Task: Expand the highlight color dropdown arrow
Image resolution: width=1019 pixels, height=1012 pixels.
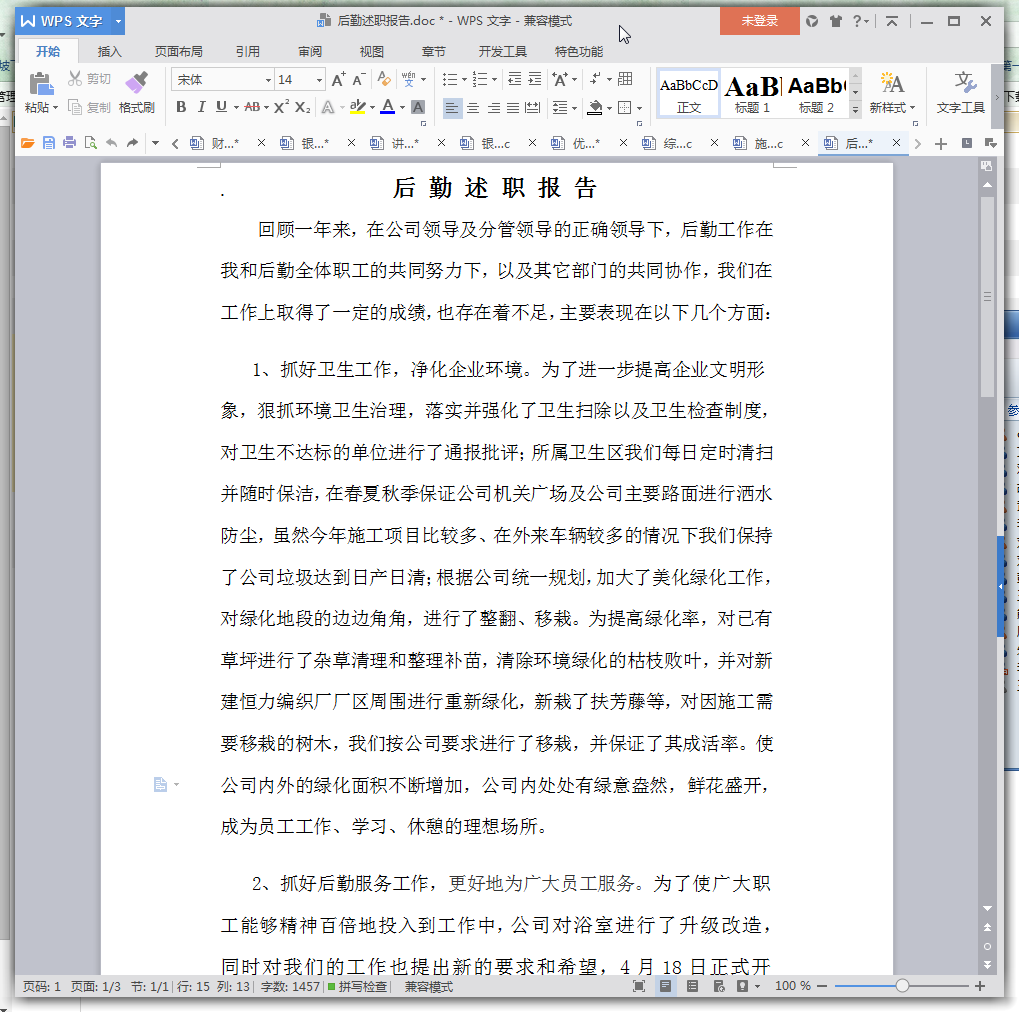Action: [372, 107]
